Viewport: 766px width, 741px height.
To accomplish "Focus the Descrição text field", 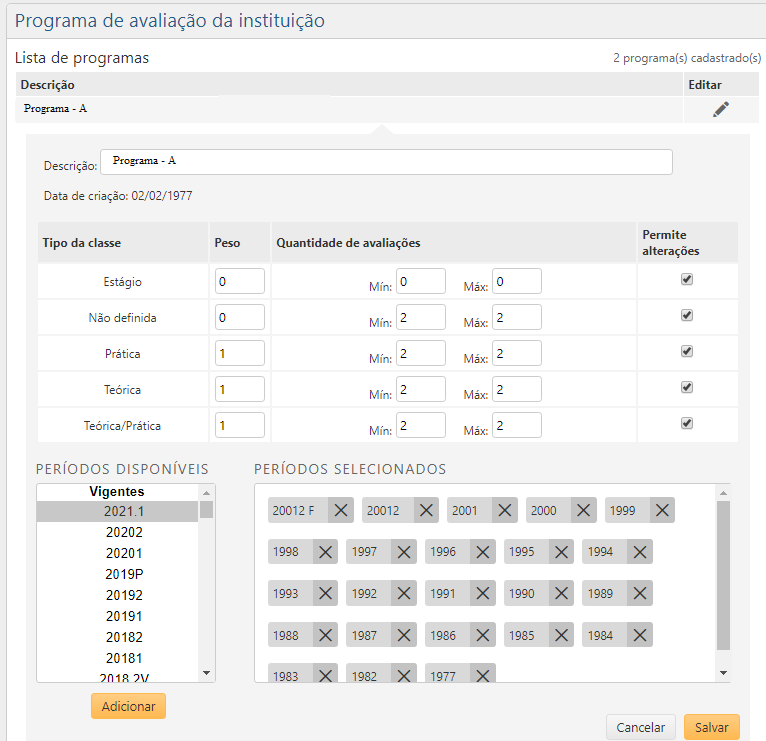I will 386,162.
